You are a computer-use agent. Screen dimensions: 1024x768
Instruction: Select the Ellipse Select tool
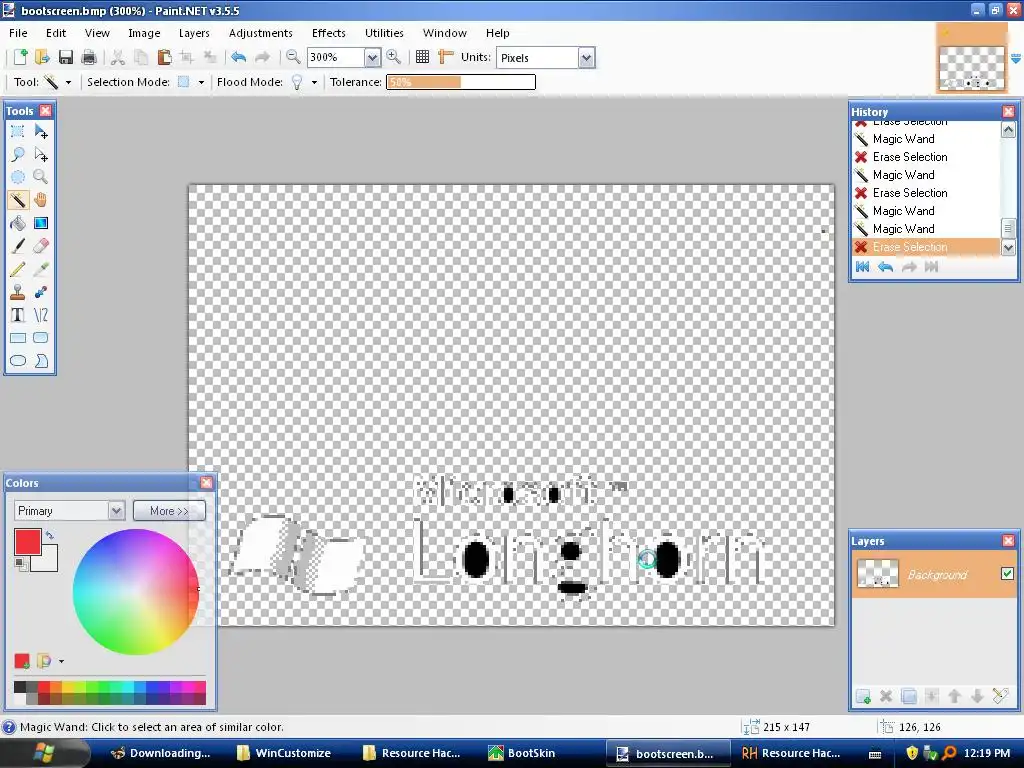click(x=18, y=177)
